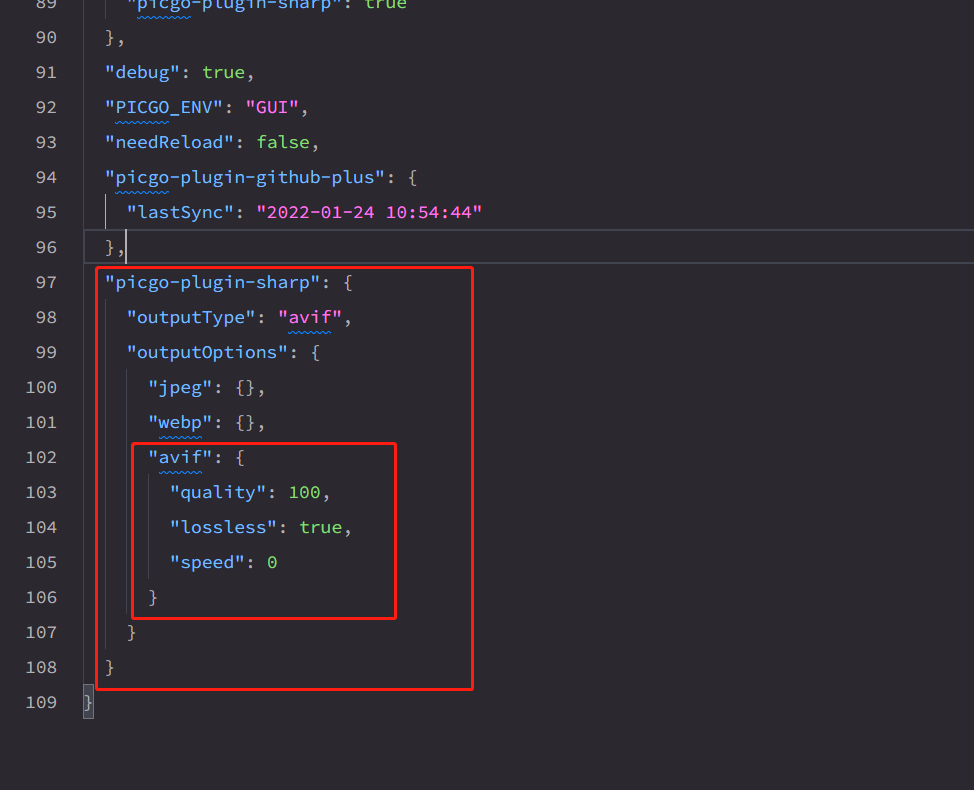Click line number 95 in the gutter
The height and width of the screenshot is (790, 974).
(x=46, y=212)
